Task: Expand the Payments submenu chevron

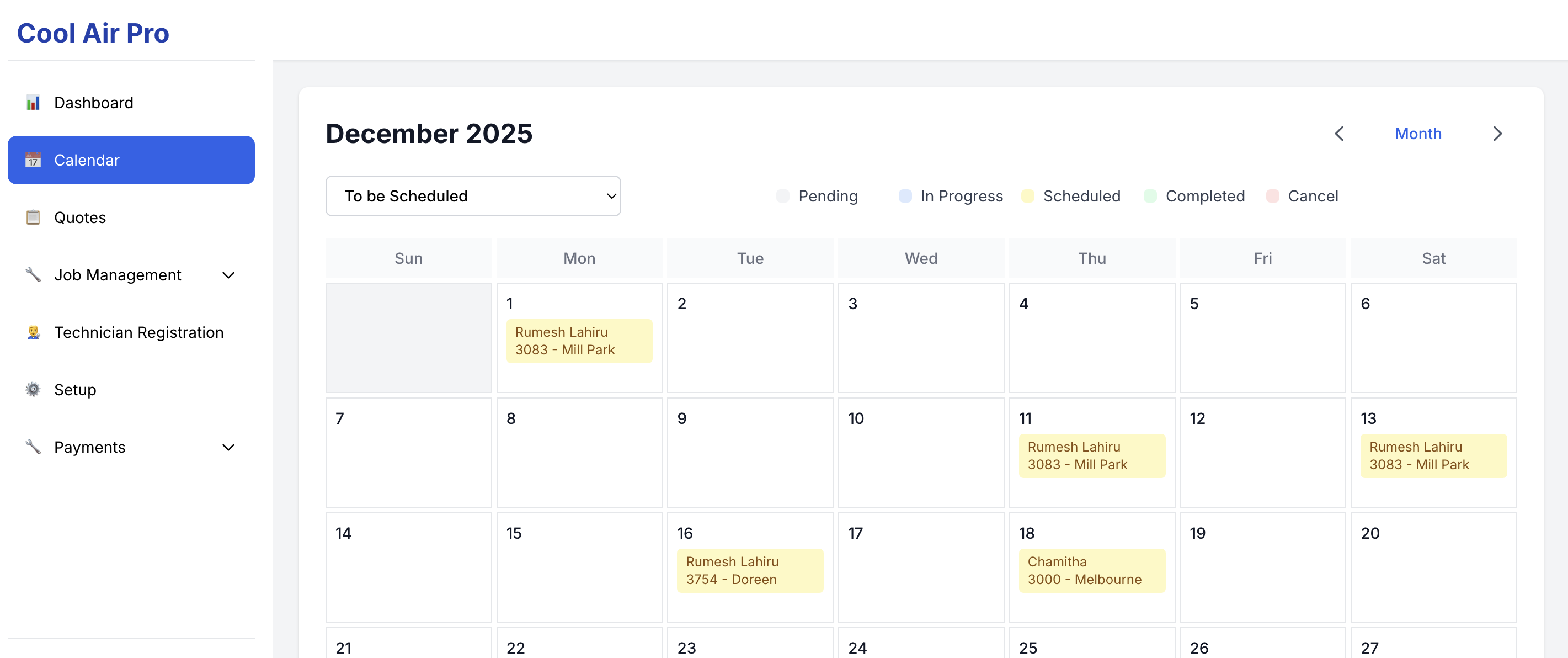Action: pos(228,447)
